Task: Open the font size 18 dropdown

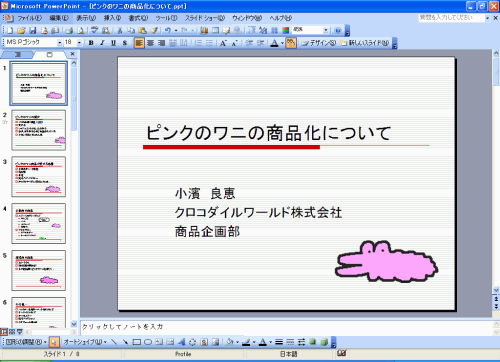Action: pos(79,43)
